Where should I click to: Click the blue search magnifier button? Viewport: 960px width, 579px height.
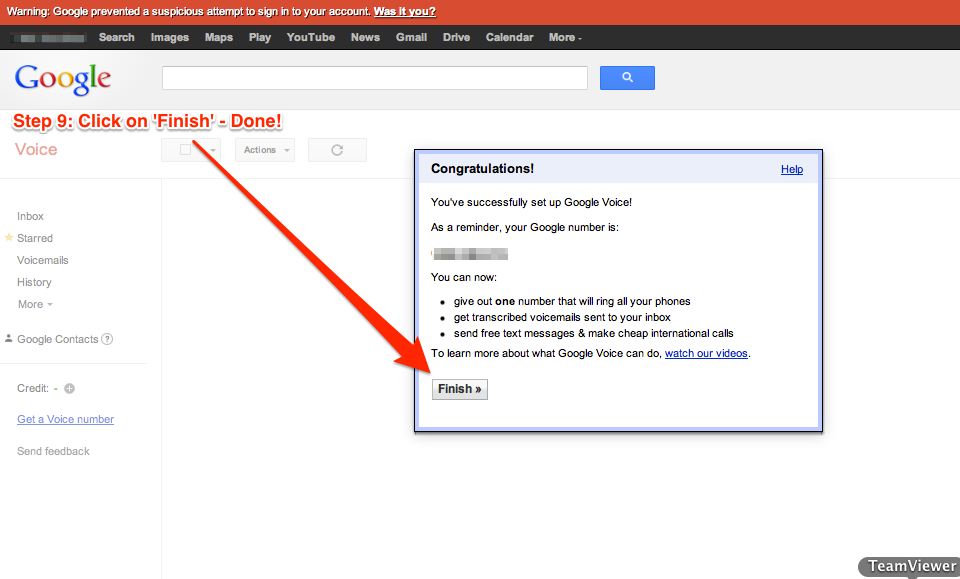[x=627, y=77]
